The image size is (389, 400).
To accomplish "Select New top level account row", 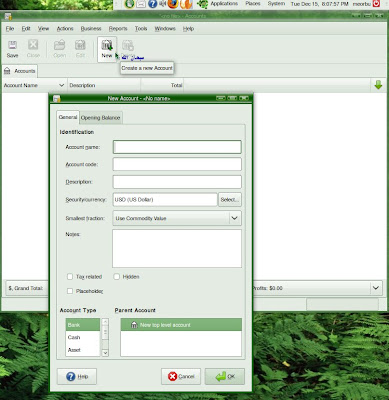I will tap(181, 325).
